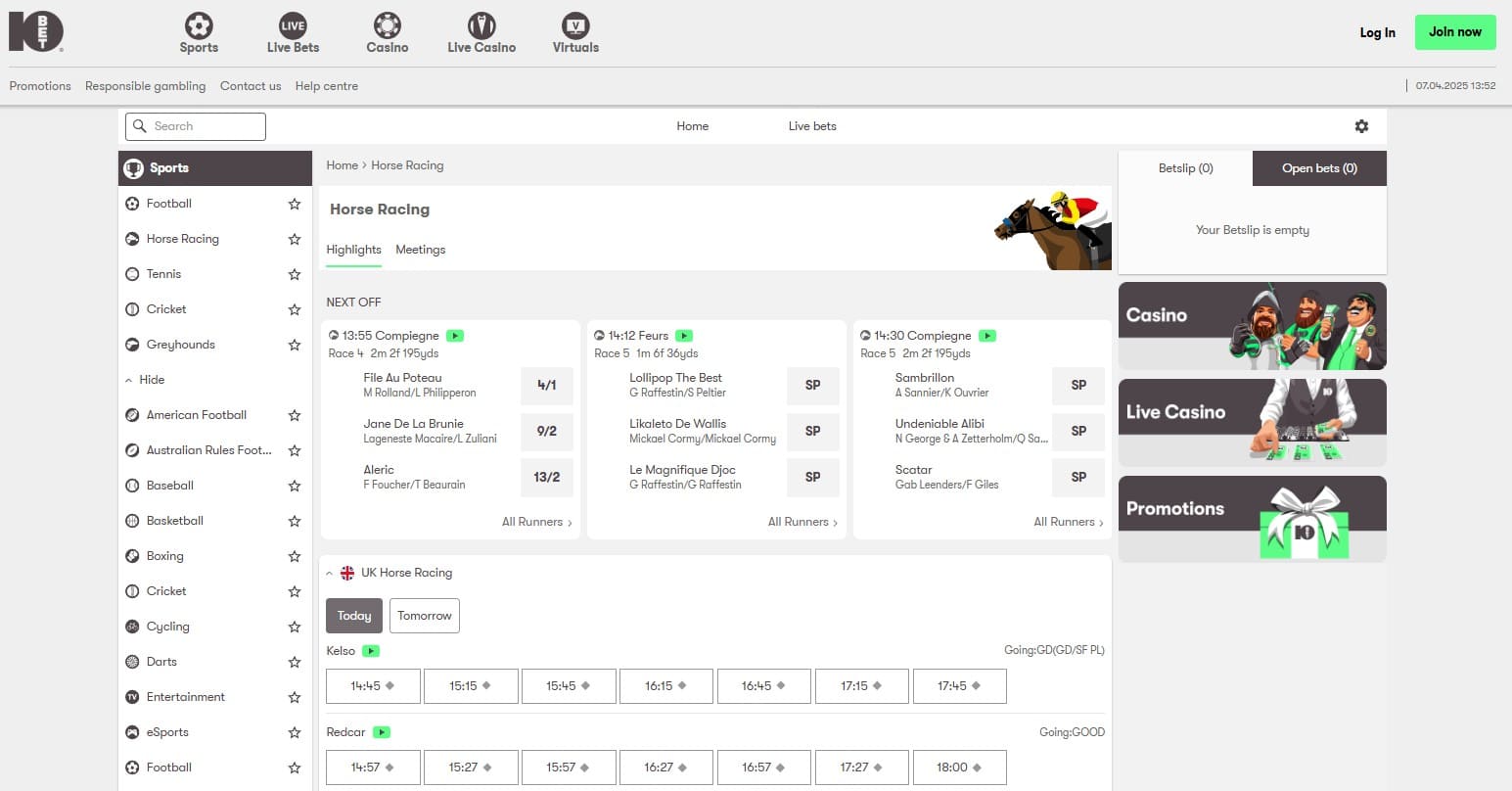Switch to the Meetings tab
This screenshot has width=1512, height=791.
421,250
